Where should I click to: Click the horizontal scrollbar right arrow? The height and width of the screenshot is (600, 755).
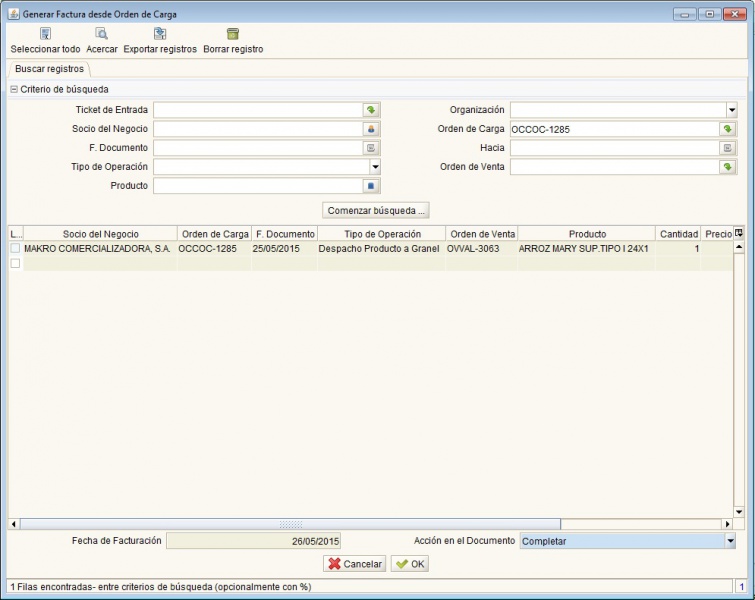click(728, 524)
